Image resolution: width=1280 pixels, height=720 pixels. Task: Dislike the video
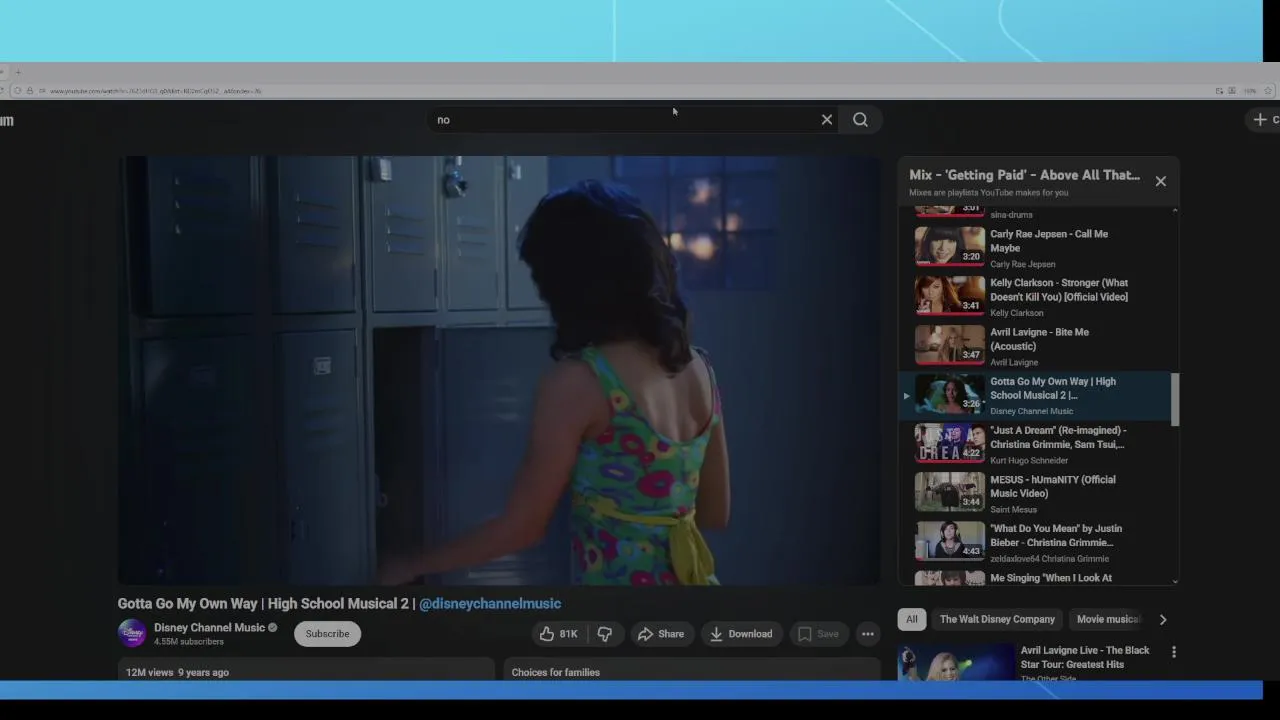point(605,634)
